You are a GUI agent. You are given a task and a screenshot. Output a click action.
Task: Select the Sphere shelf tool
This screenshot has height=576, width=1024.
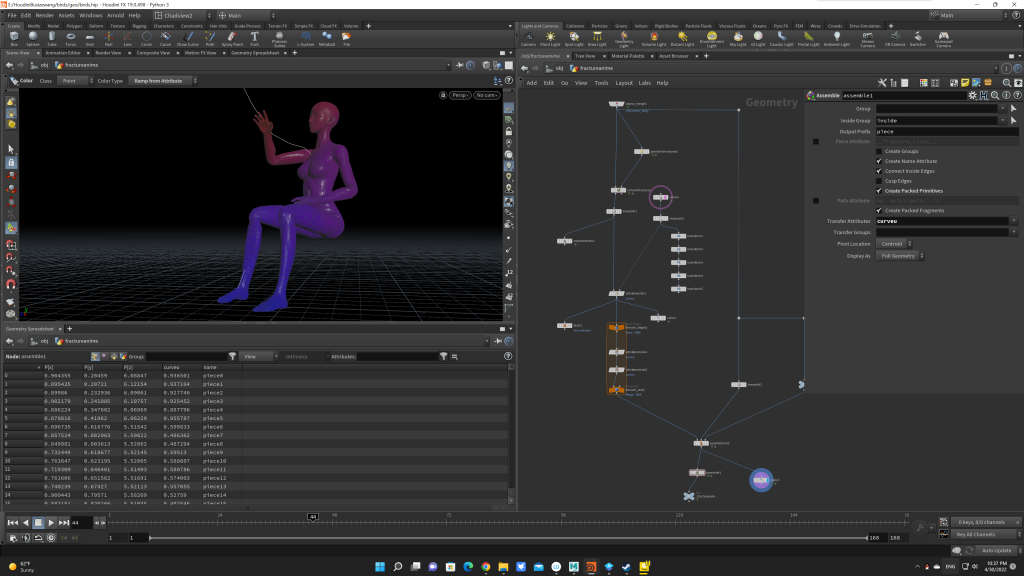[33, 38]
